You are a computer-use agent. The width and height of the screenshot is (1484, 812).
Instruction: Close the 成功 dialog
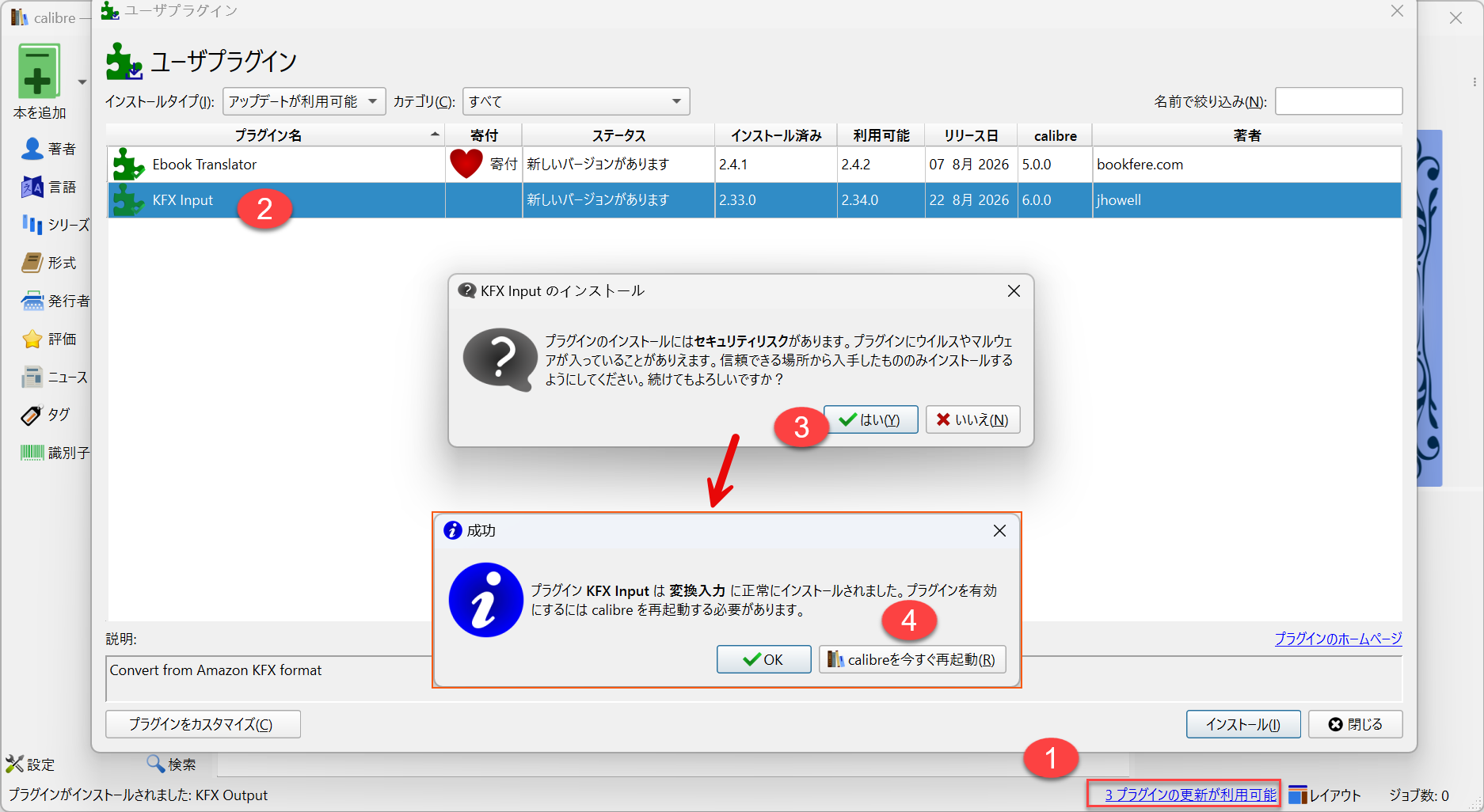pos(999,530)
